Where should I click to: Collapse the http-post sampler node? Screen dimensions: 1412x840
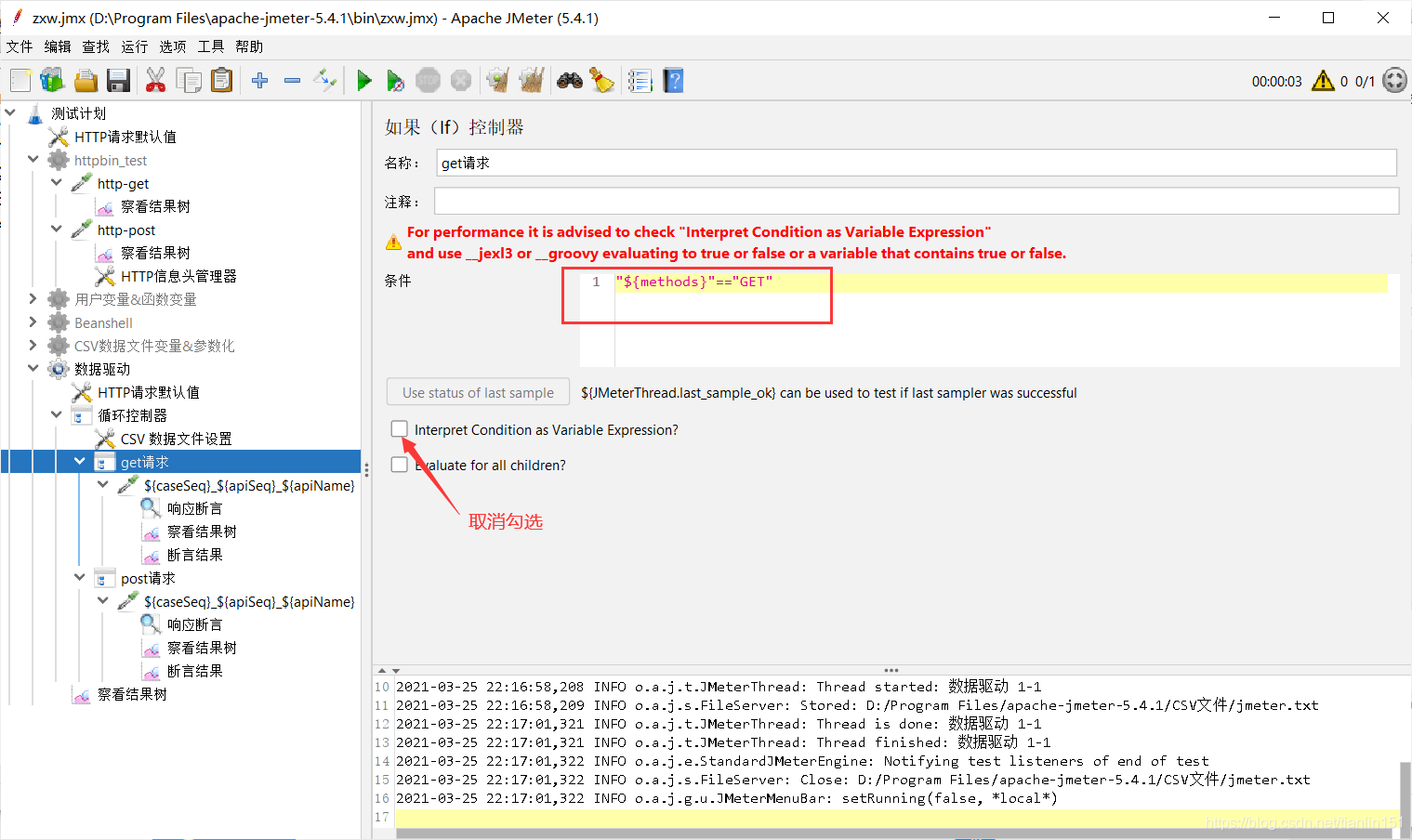57,230
